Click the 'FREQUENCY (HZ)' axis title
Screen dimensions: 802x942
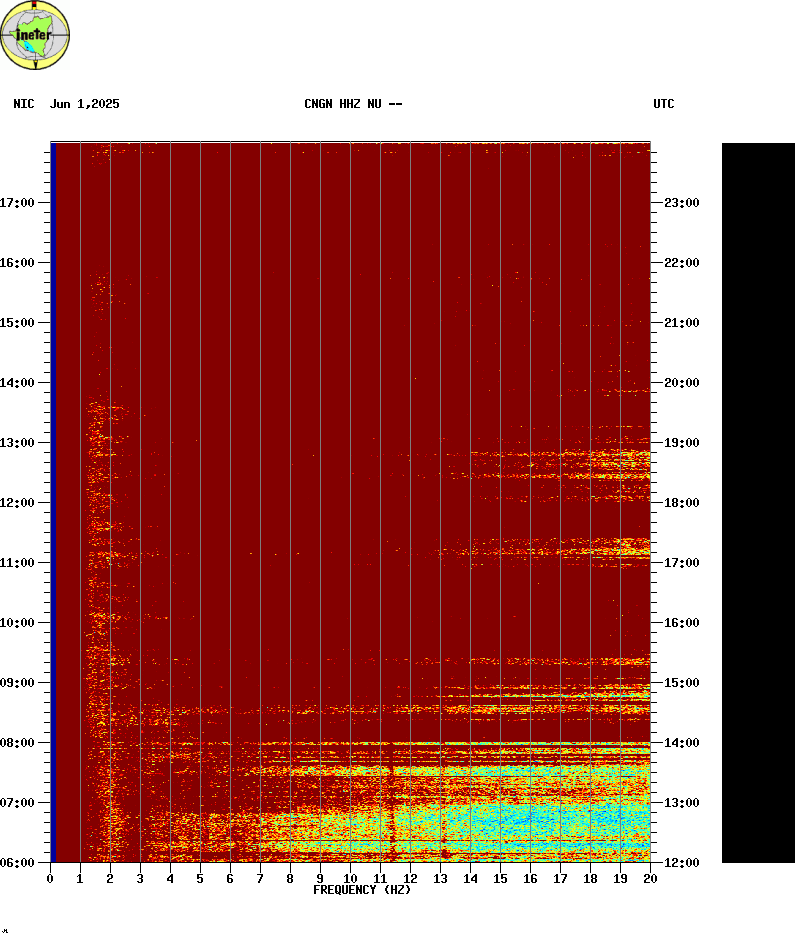point(362,890)
